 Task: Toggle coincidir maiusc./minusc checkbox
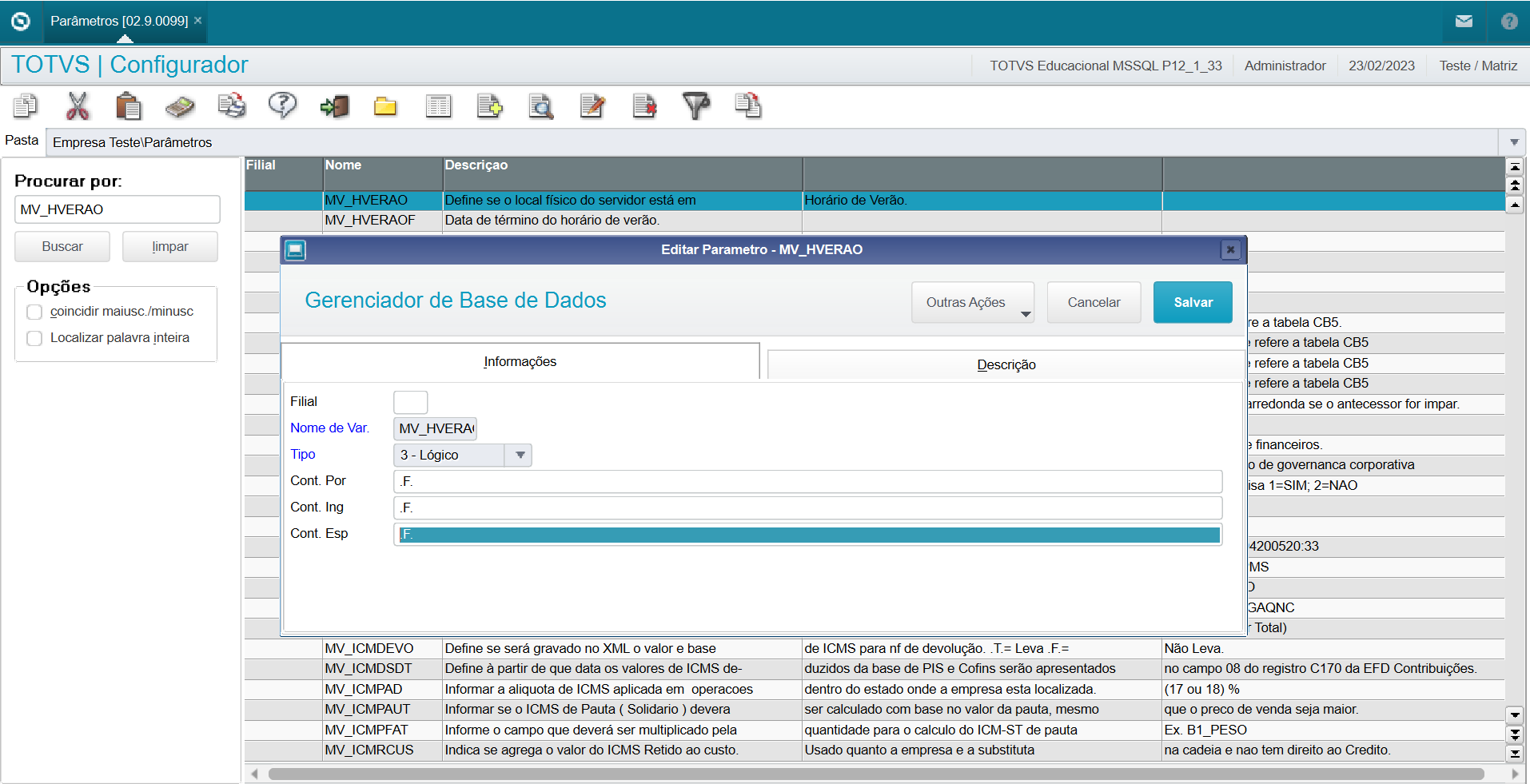34,312
